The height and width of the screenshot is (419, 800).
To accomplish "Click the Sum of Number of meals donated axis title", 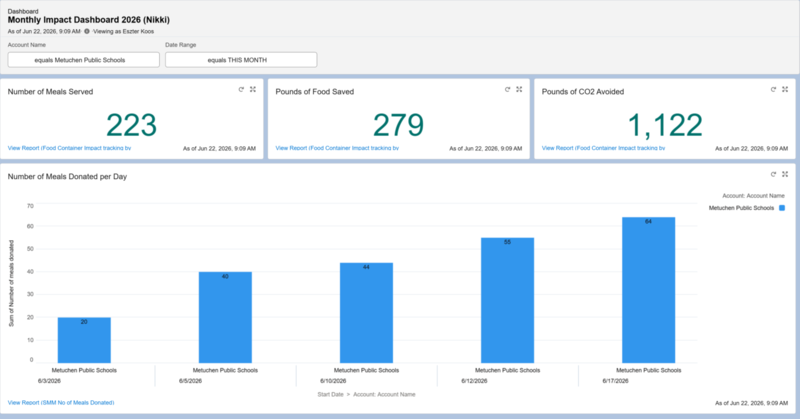I will [x=11, y=283].
